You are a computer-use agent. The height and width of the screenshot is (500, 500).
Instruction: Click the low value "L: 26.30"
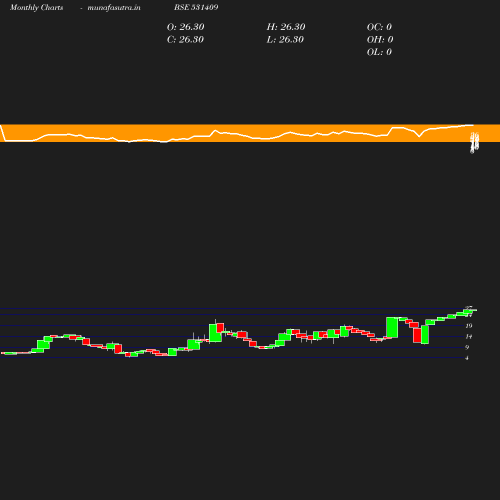point(285,40)
